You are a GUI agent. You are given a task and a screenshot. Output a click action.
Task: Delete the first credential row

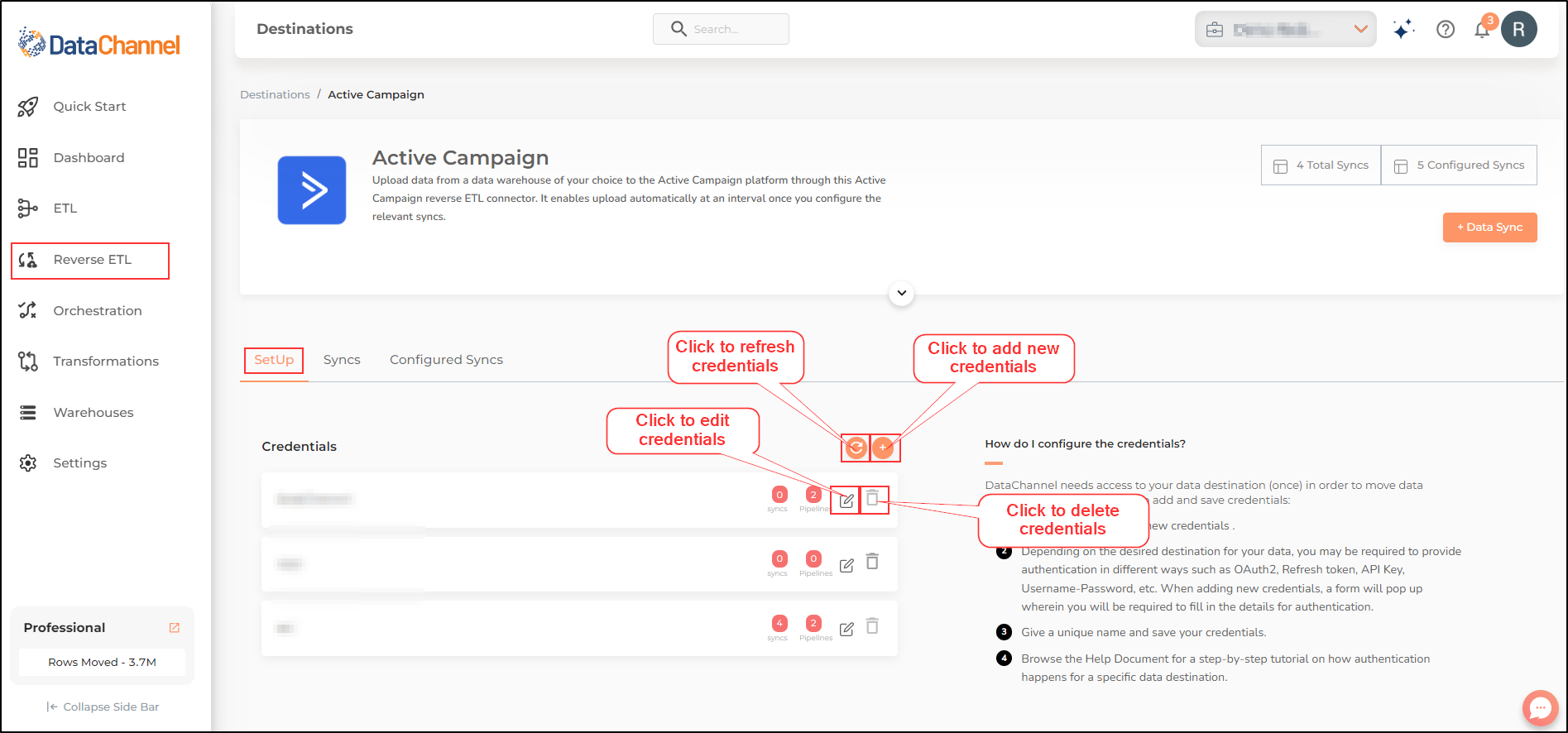coord(872,498)
